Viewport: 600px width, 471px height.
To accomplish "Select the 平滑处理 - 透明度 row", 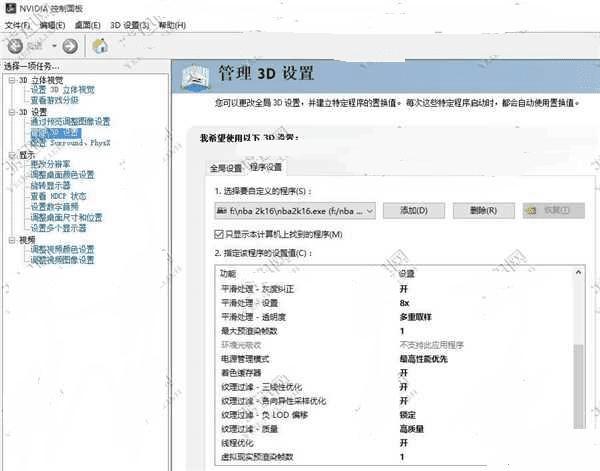I will [x=394, y=317].
